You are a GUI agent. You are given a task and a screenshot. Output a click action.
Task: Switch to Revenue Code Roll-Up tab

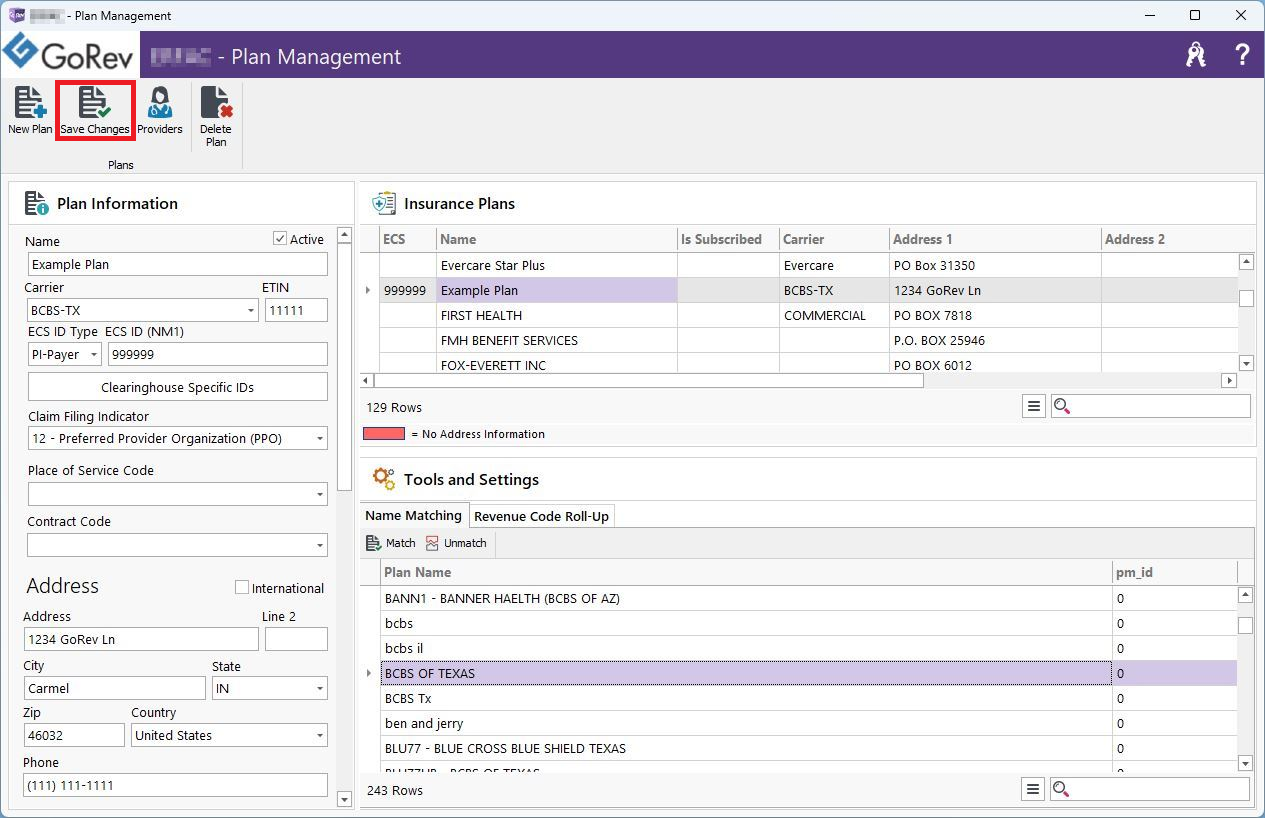pyautogui.click(x=541, y=516)
